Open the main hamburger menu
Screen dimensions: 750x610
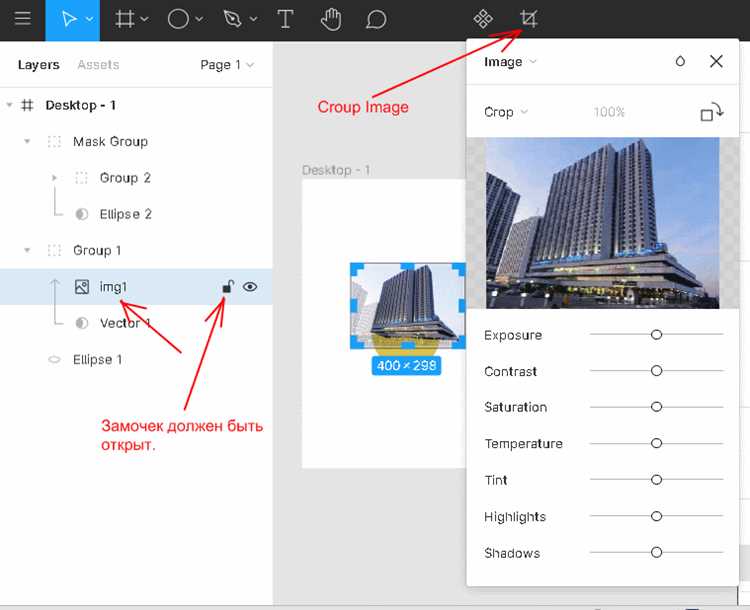pyautogui.click(x=22, y=19)
